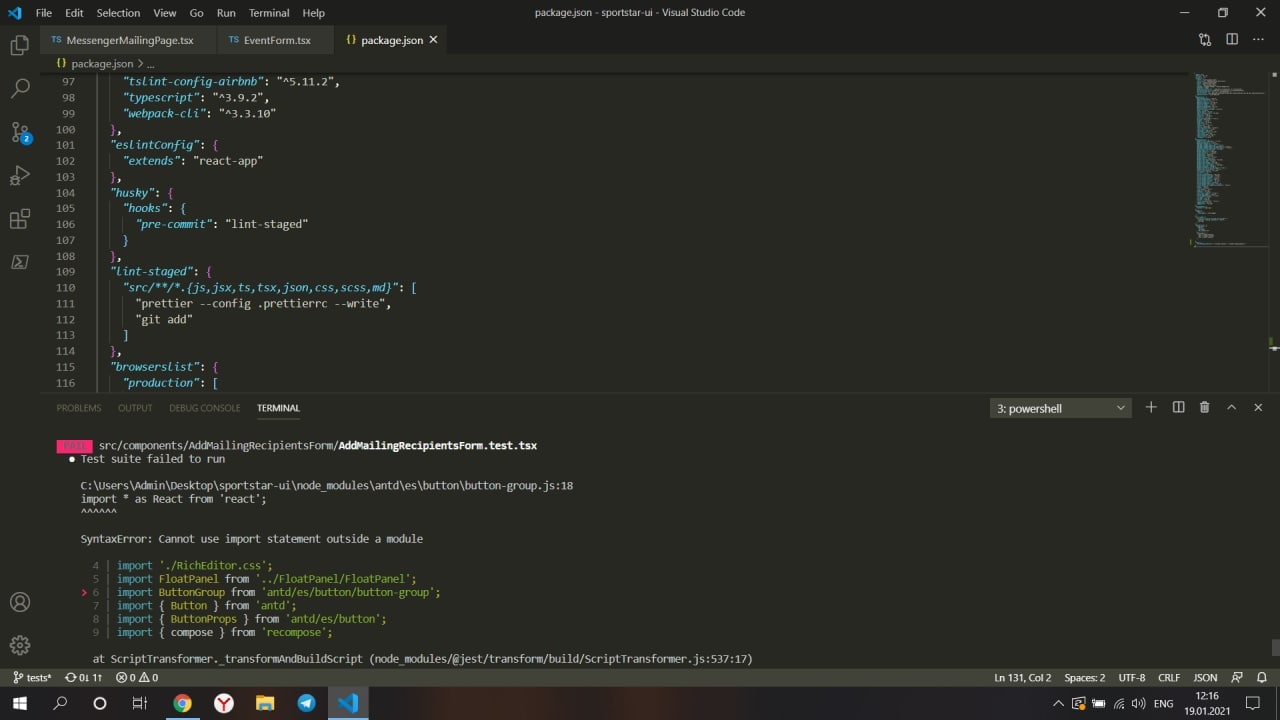This screenshot has height=720, width=1280.
Task: Open the Extensions view
Action: 19,219
